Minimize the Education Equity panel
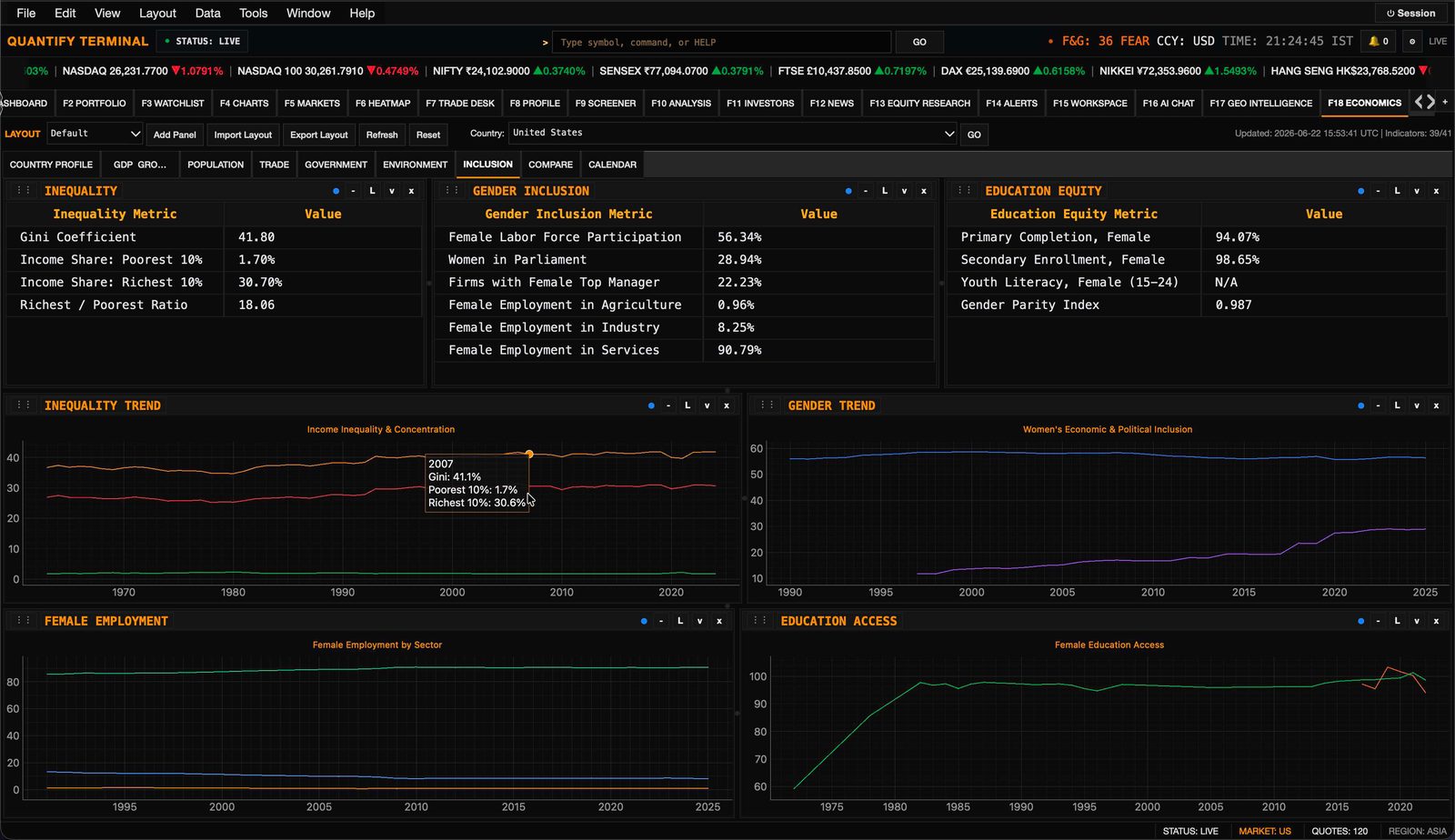Viewport: 1455px width, 840px height. pyautogui.click(x=1378, y=191)
